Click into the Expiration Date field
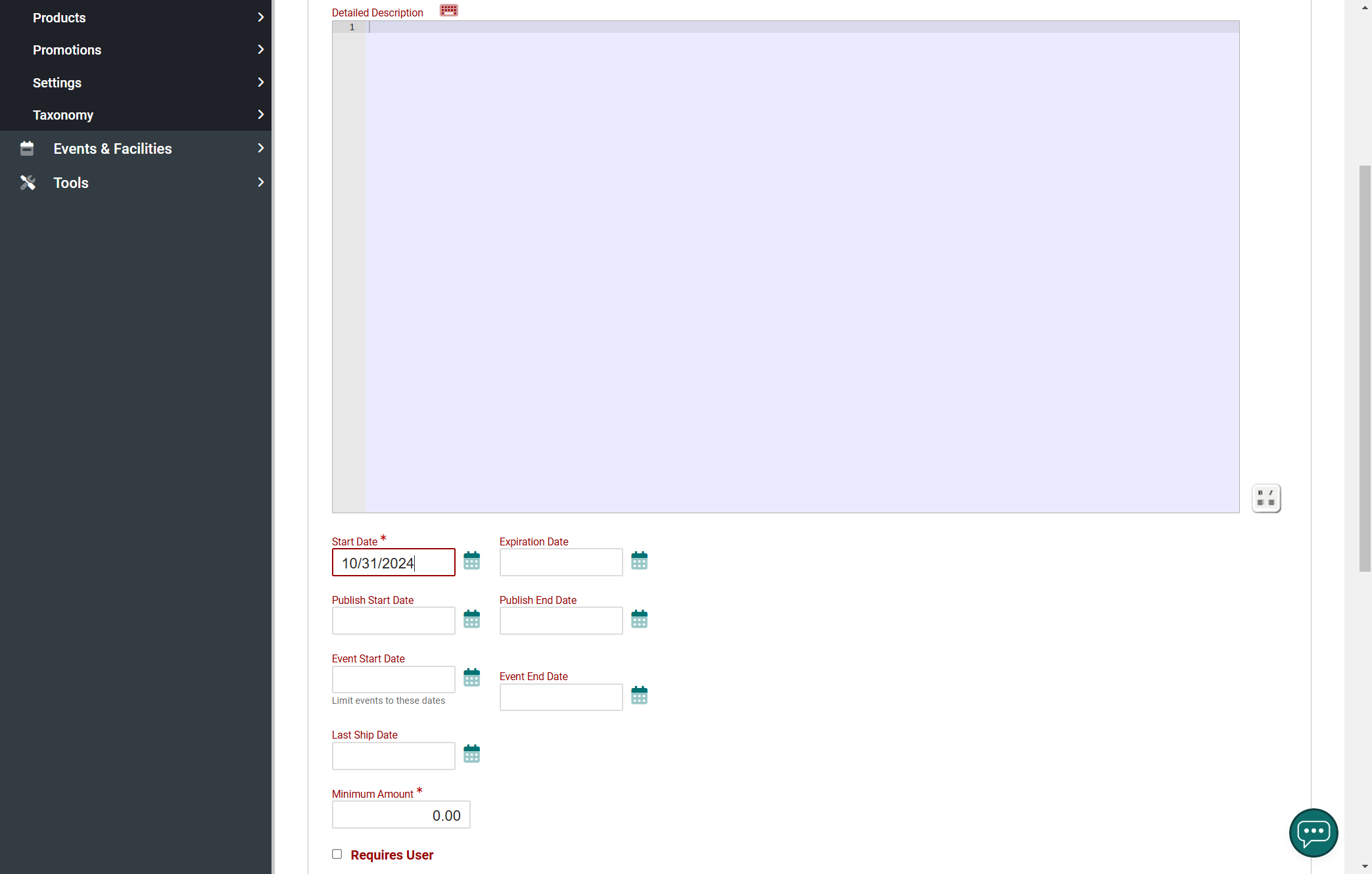The image size is (1372, 874). 561,563
